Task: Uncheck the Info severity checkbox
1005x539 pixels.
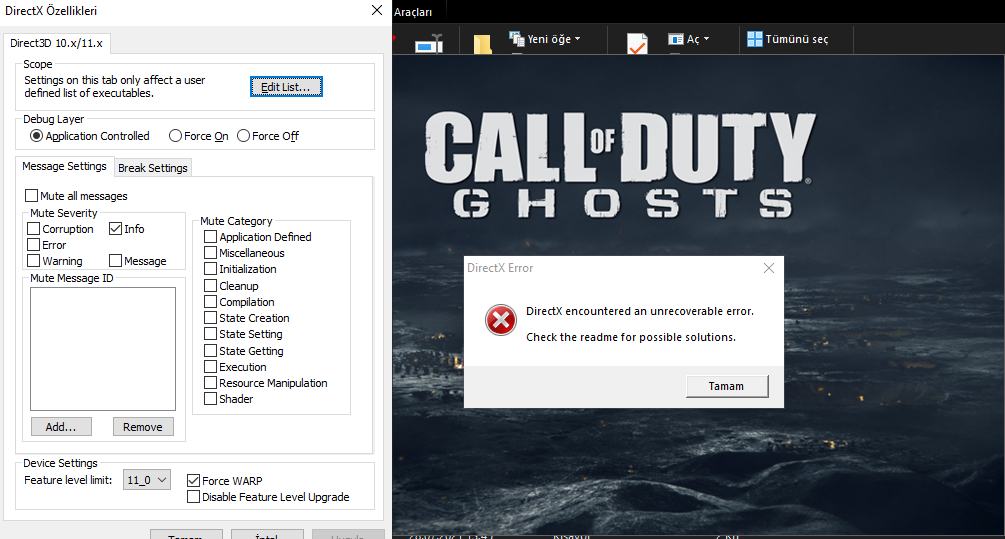Action: coord(115,228)
